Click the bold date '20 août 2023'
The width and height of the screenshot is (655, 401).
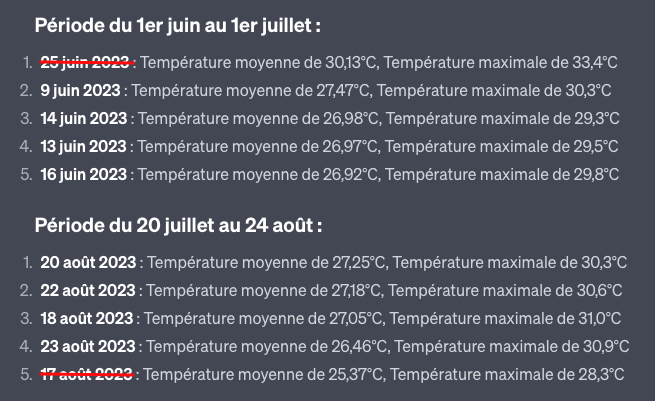pyautogui.click(x=88, y=263)
